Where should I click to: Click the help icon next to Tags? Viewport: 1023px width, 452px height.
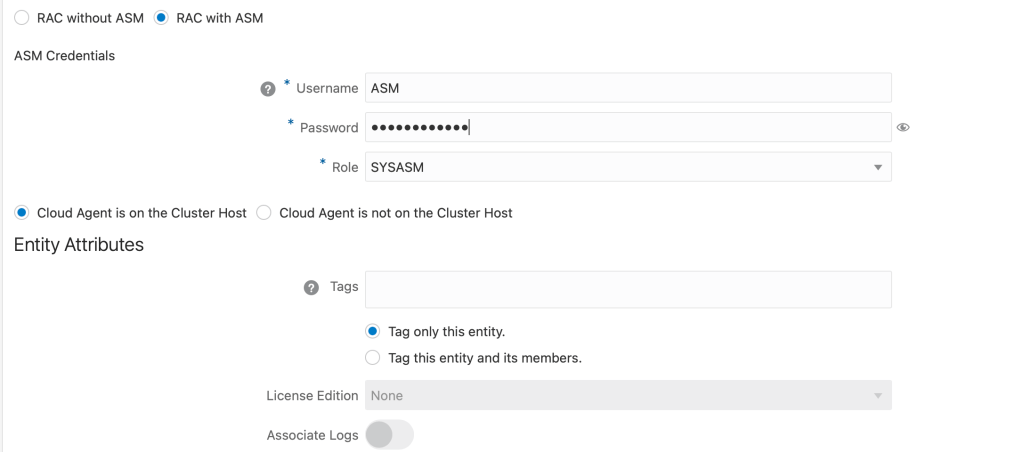(x=311, y=287)
